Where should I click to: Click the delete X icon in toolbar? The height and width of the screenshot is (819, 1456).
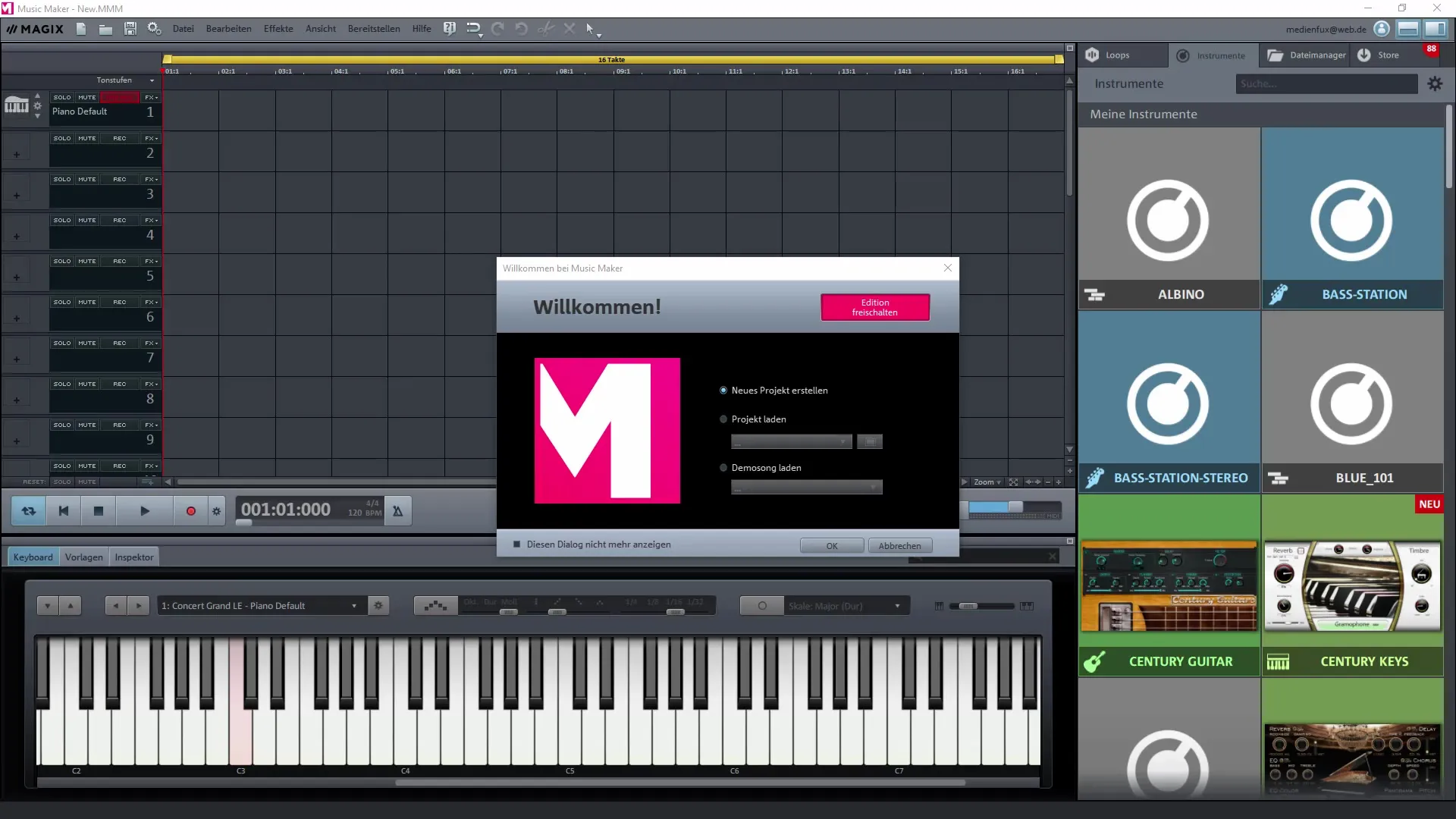coord(570,29)
